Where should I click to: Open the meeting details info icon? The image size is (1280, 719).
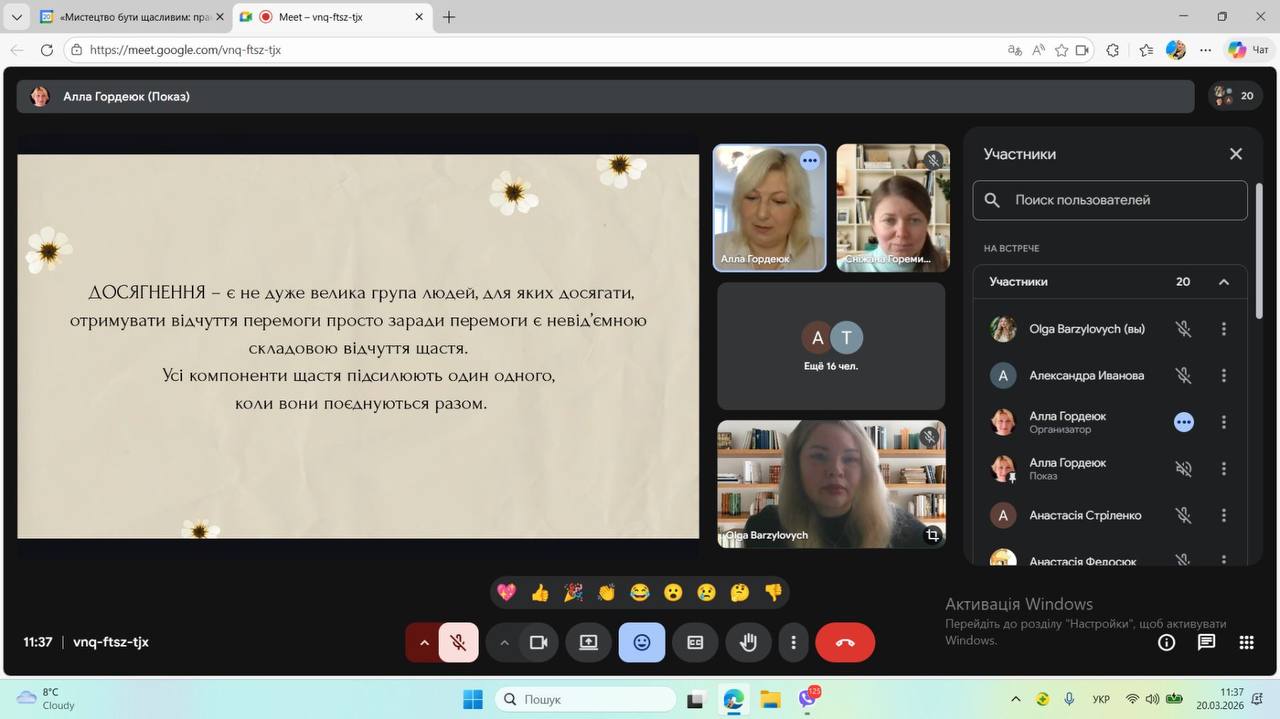pos(1166,643)
